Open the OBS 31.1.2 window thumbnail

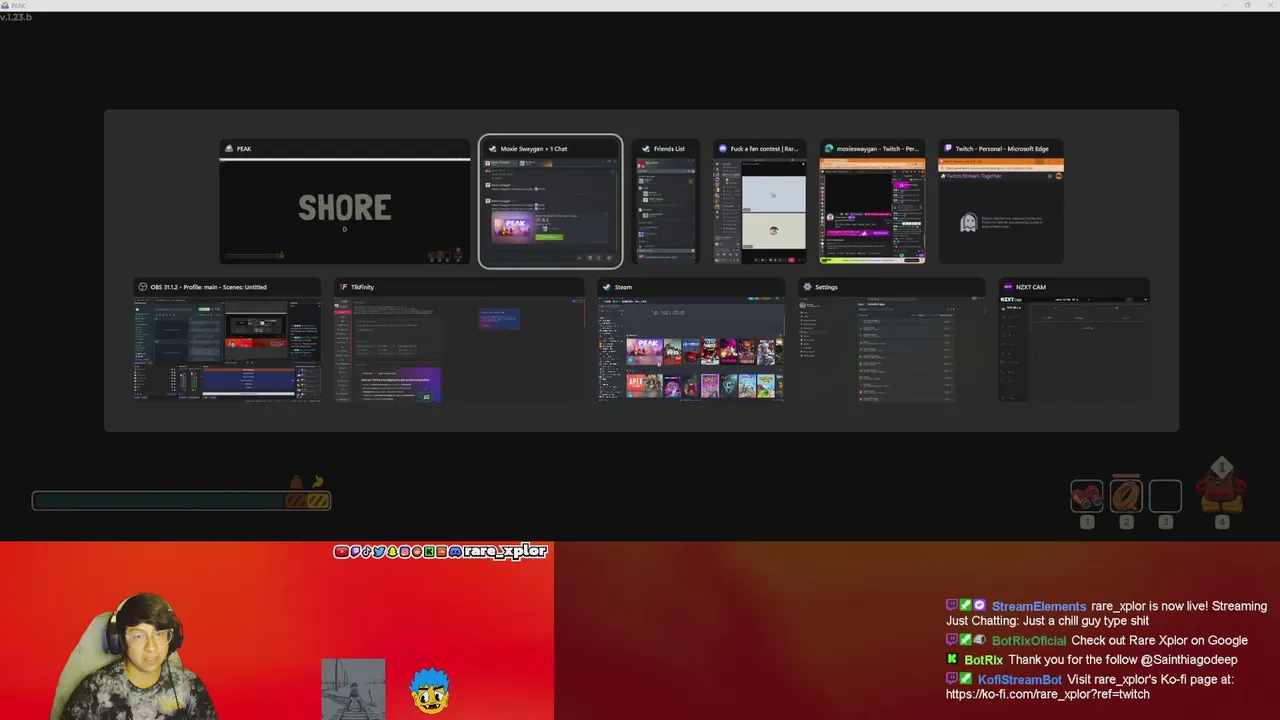(x=227, y=340)
